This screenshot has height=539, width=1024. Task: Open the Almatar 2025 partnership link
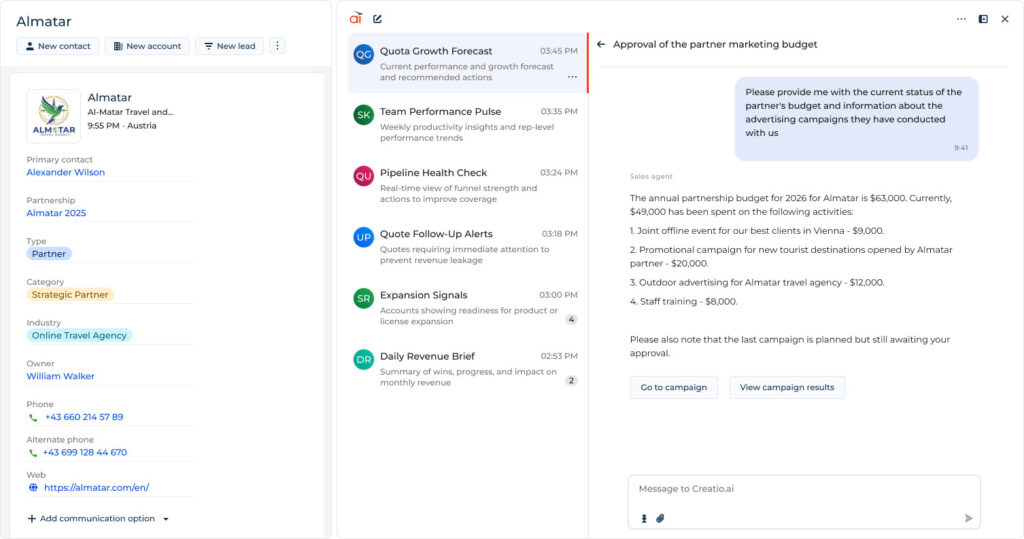click(x=56, y=213)
